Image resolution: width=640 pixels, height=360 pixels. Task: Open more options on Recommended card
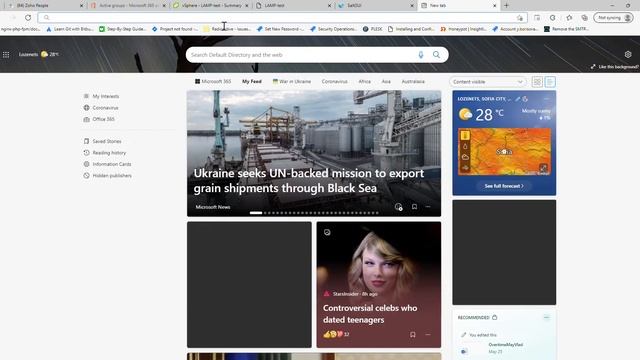click(x=547, y=317)
